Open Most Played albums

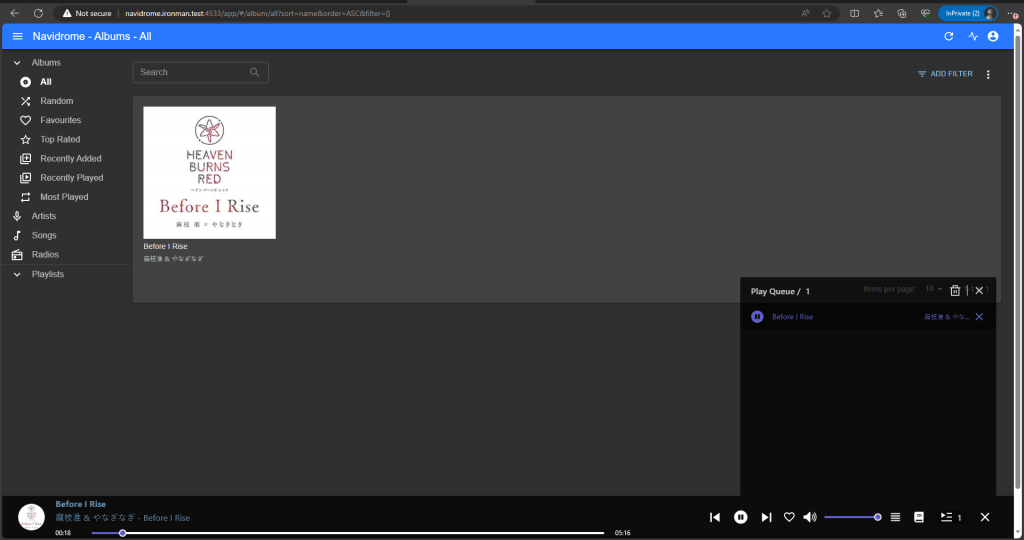point(65,197)
